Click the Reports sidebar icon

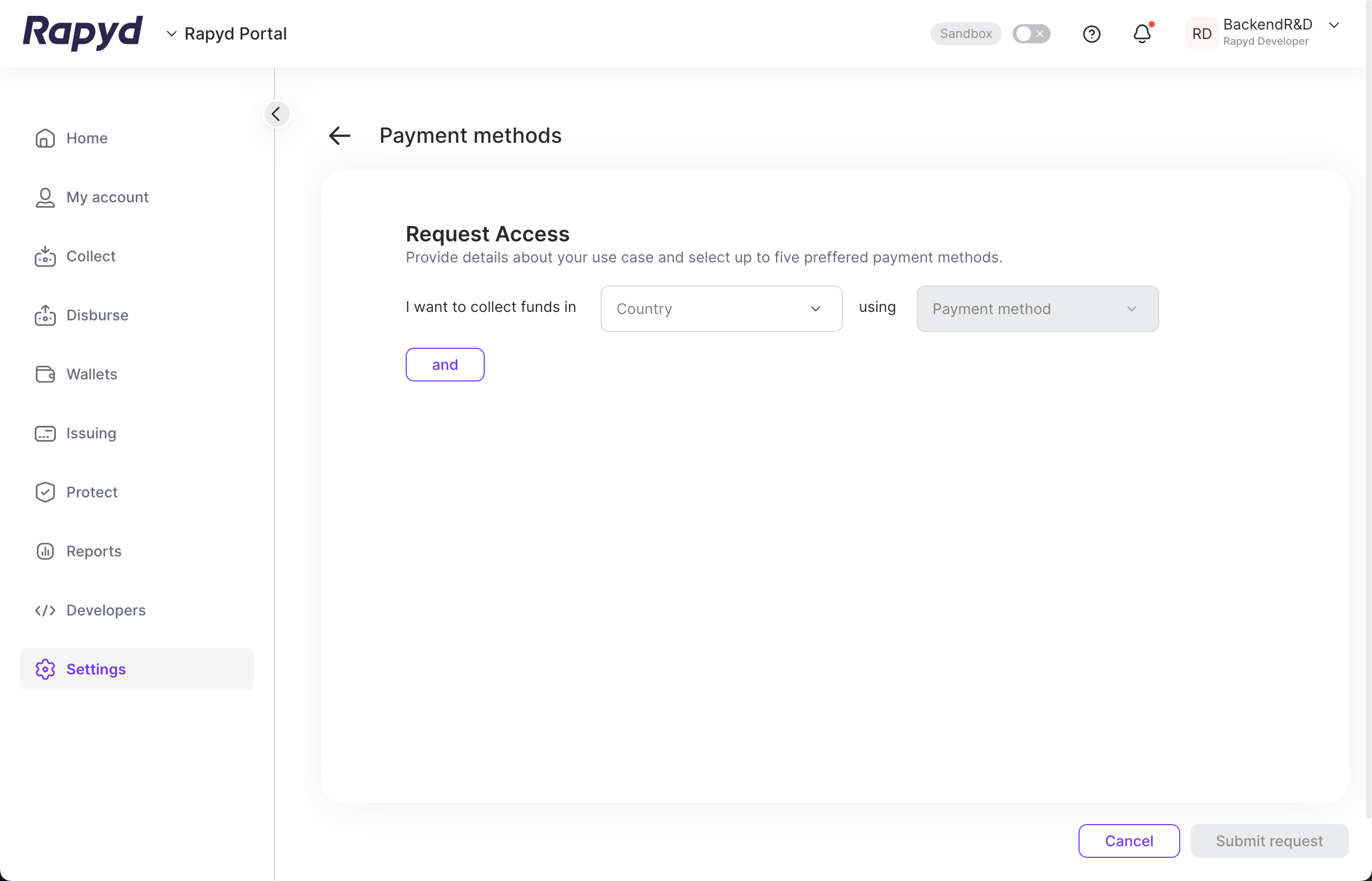(x=44, y=551)
